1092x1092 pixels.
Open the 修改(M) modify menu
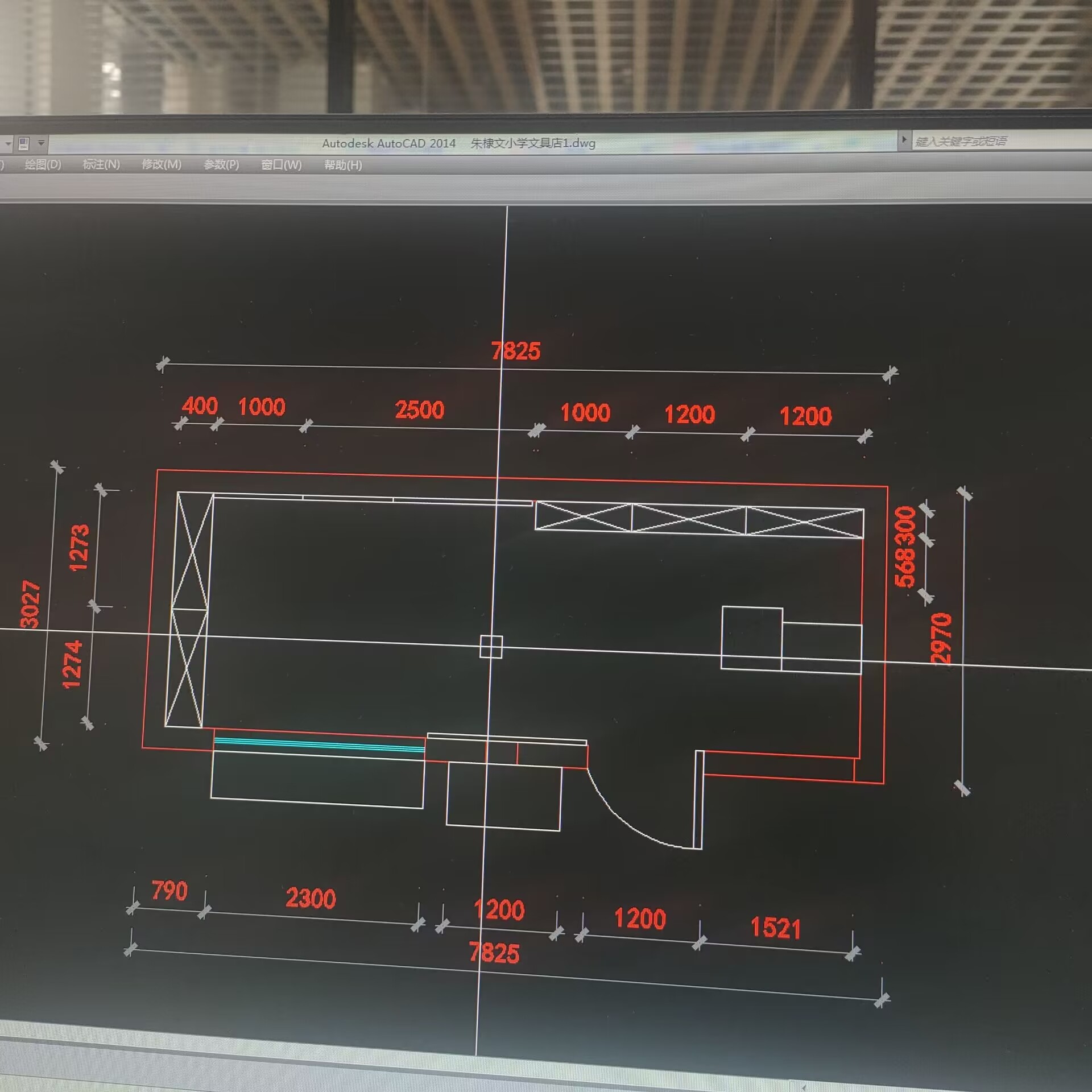click(162, 165)
